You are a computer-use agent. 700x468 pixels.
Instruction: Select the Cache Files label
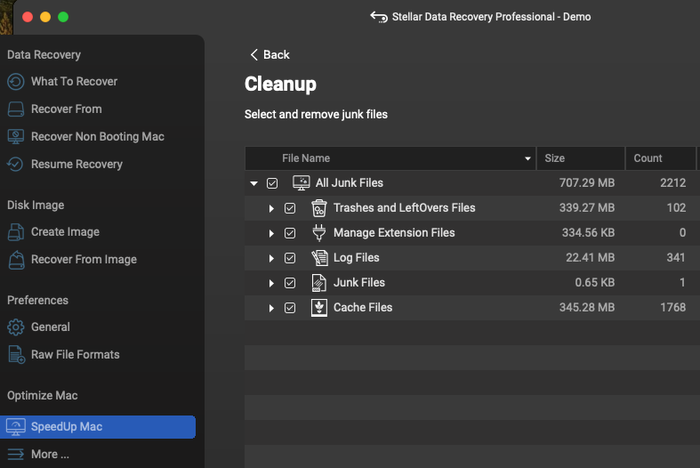tap(363, 308)
